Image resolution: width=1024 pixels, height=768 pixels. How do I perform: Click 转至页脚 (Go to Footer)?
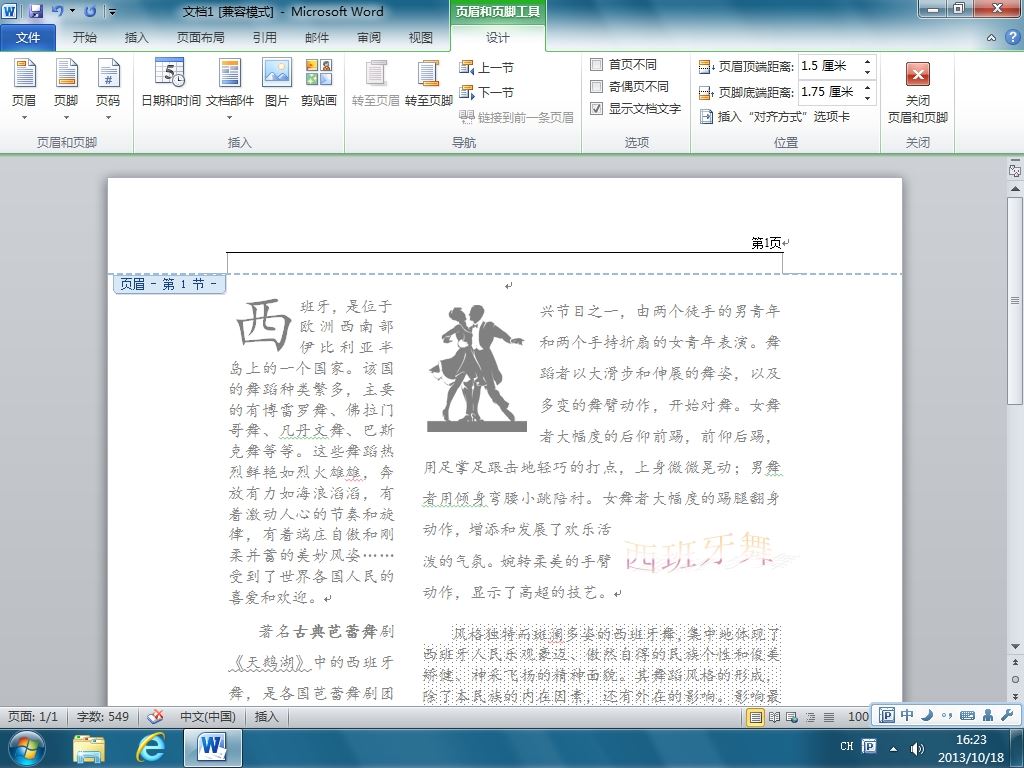(428, 82)
